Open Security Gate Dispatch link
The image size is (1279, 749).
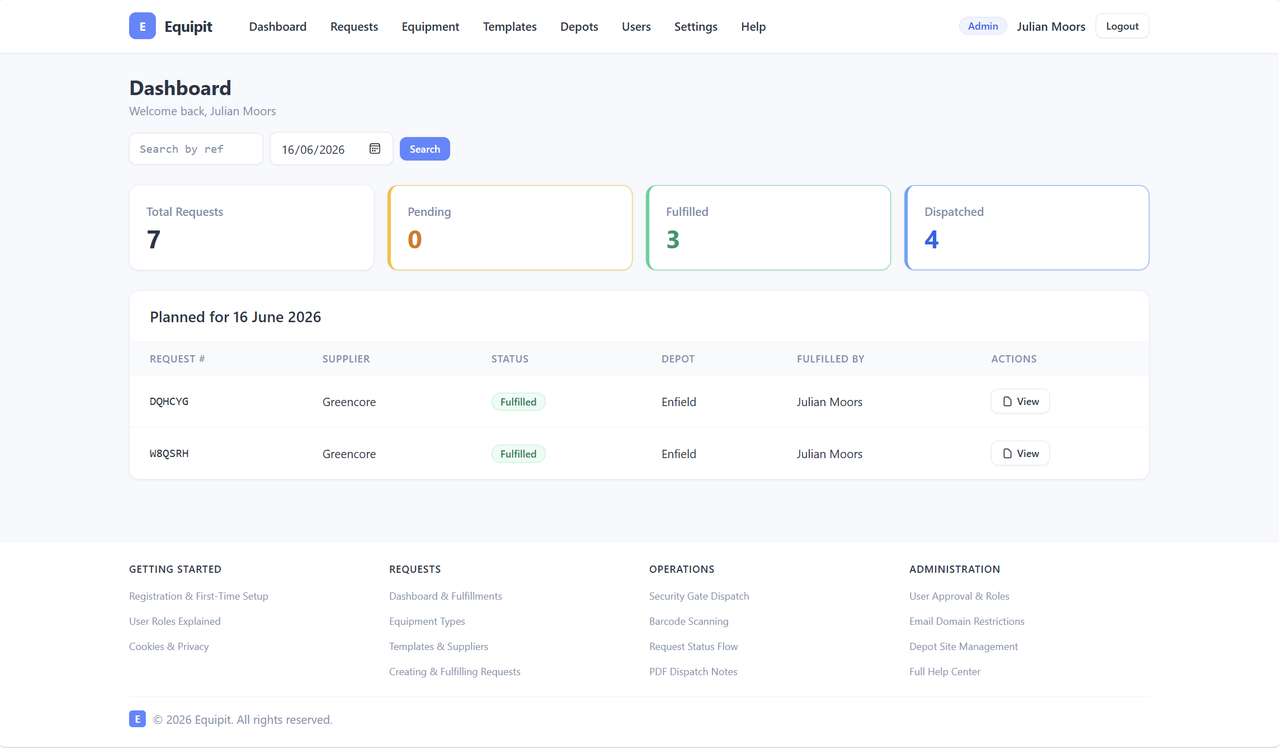point(699,596)
